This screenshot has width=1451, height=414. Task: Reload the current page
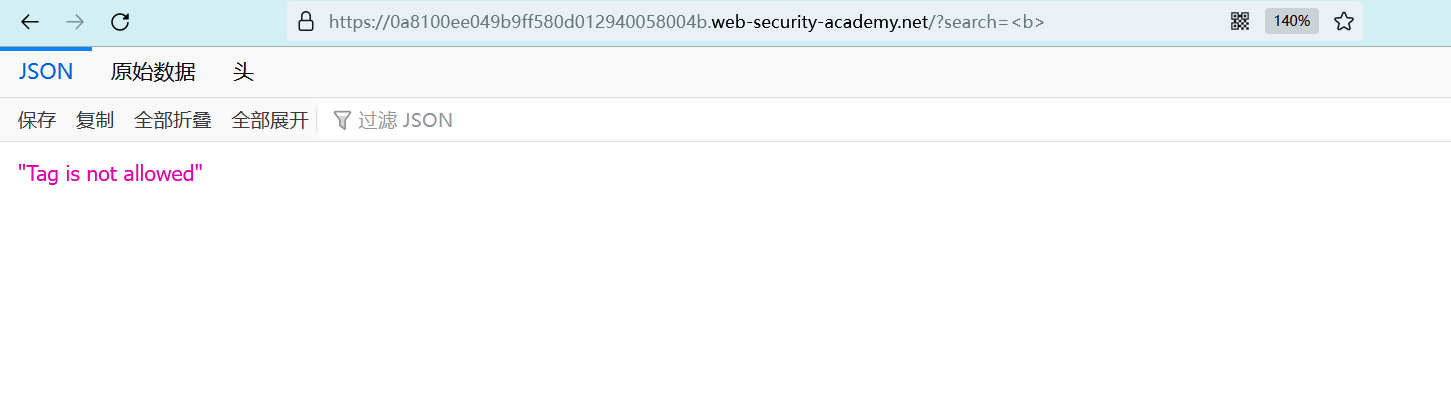tap(120, 21)
